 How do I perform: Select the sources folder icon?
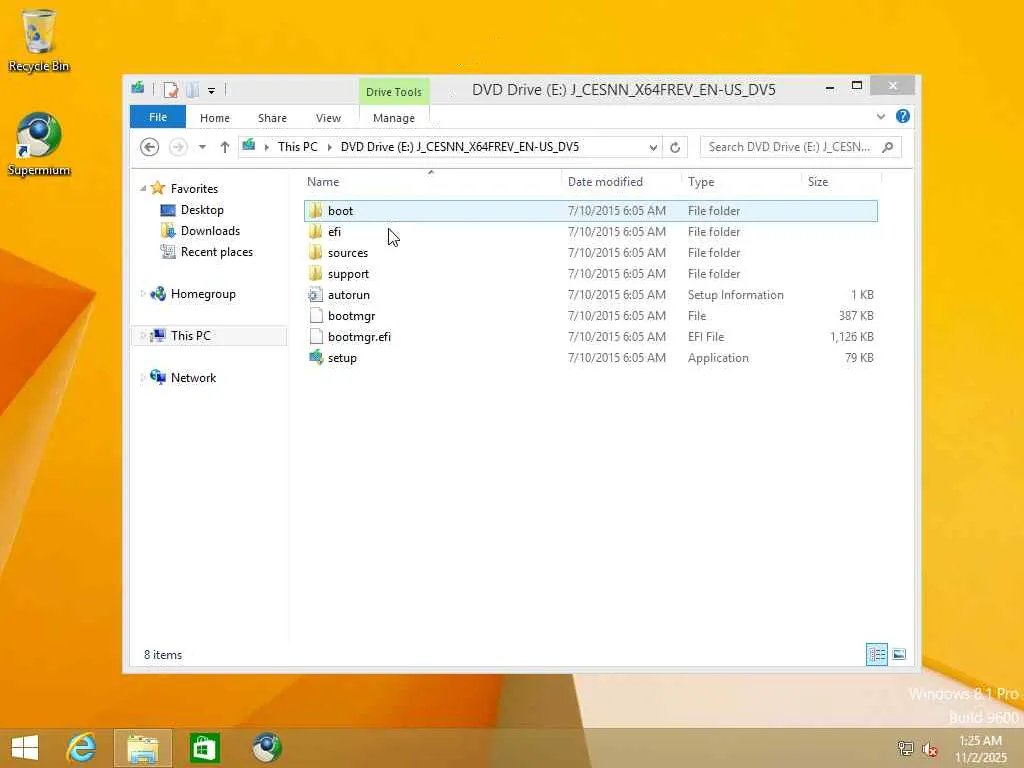click(315, 252)
